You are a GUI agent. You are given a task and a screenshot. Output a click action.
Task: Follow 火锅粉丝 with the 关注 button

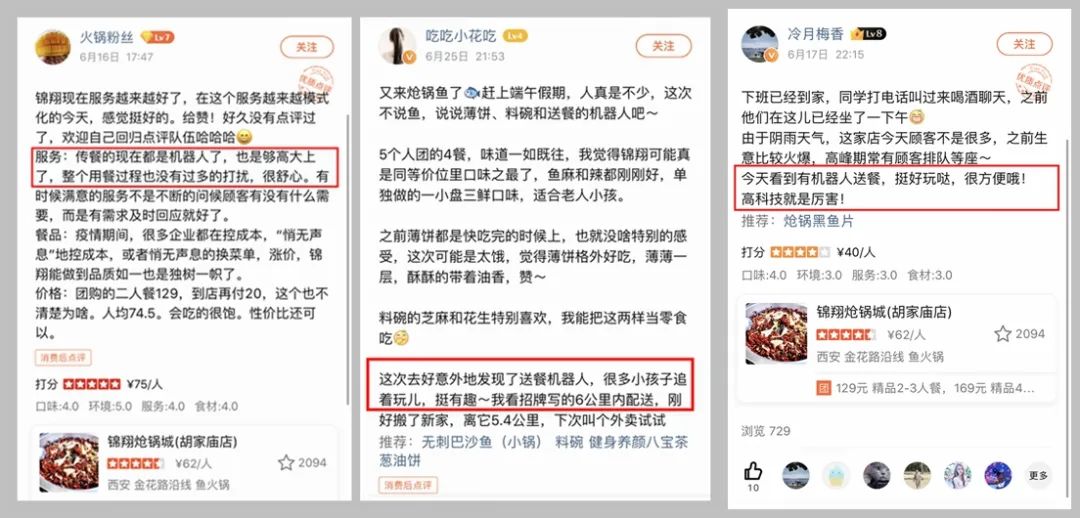click(x=307, y=47)
